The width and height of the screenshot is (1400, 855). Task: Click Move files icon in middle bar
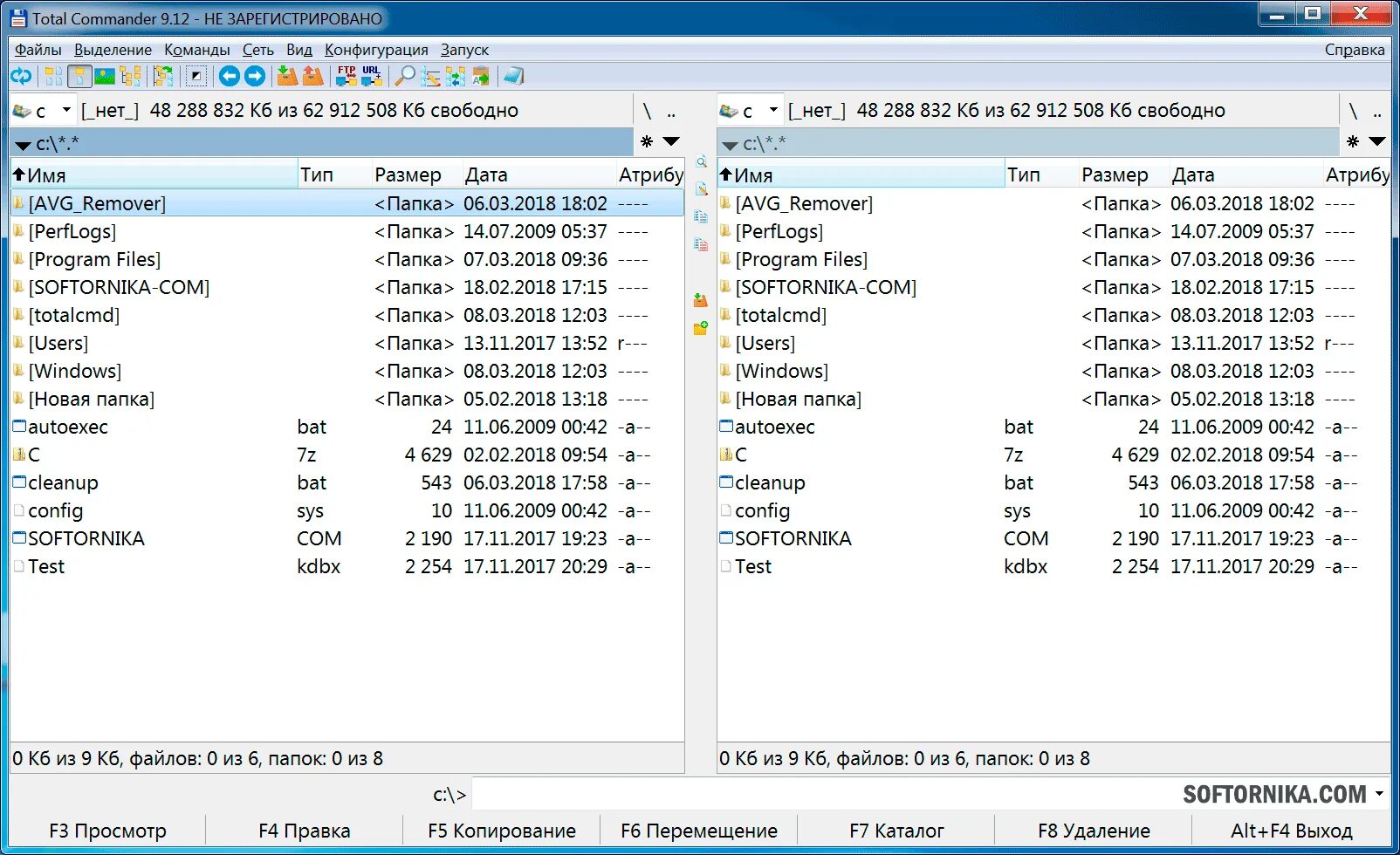(x=701, y=245)
